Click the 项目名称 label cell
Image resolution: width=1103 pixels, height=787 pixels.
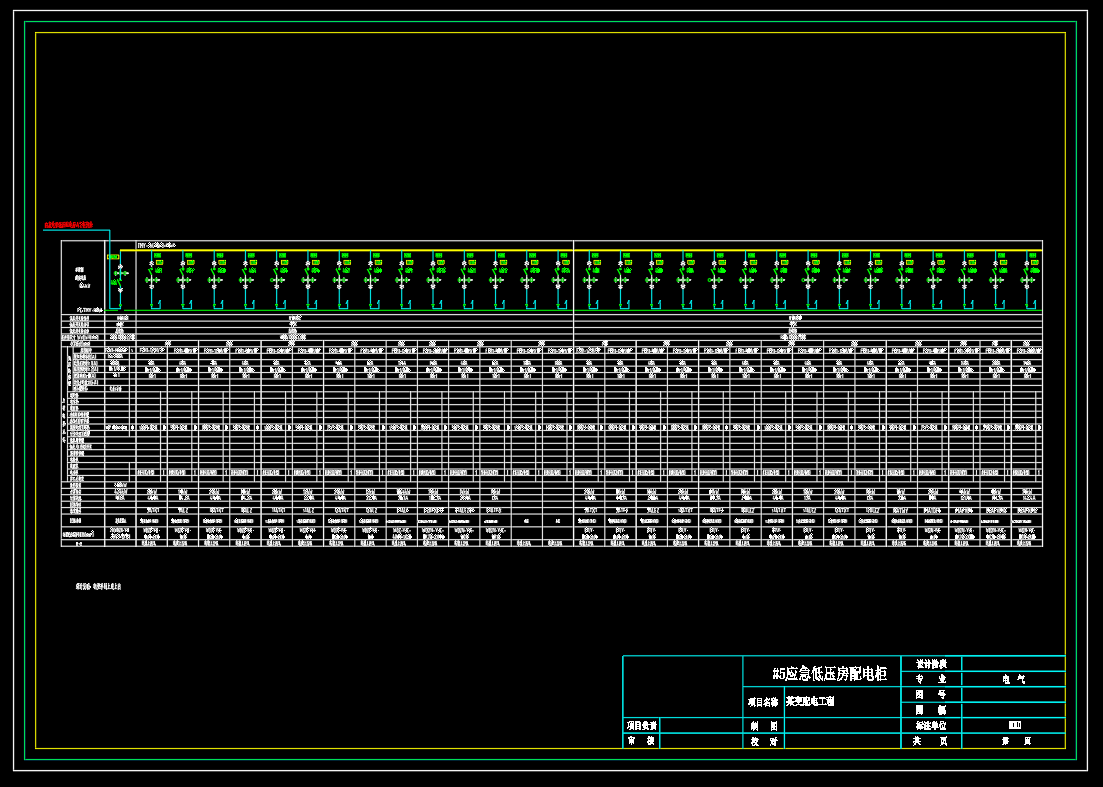pos(763,702)
